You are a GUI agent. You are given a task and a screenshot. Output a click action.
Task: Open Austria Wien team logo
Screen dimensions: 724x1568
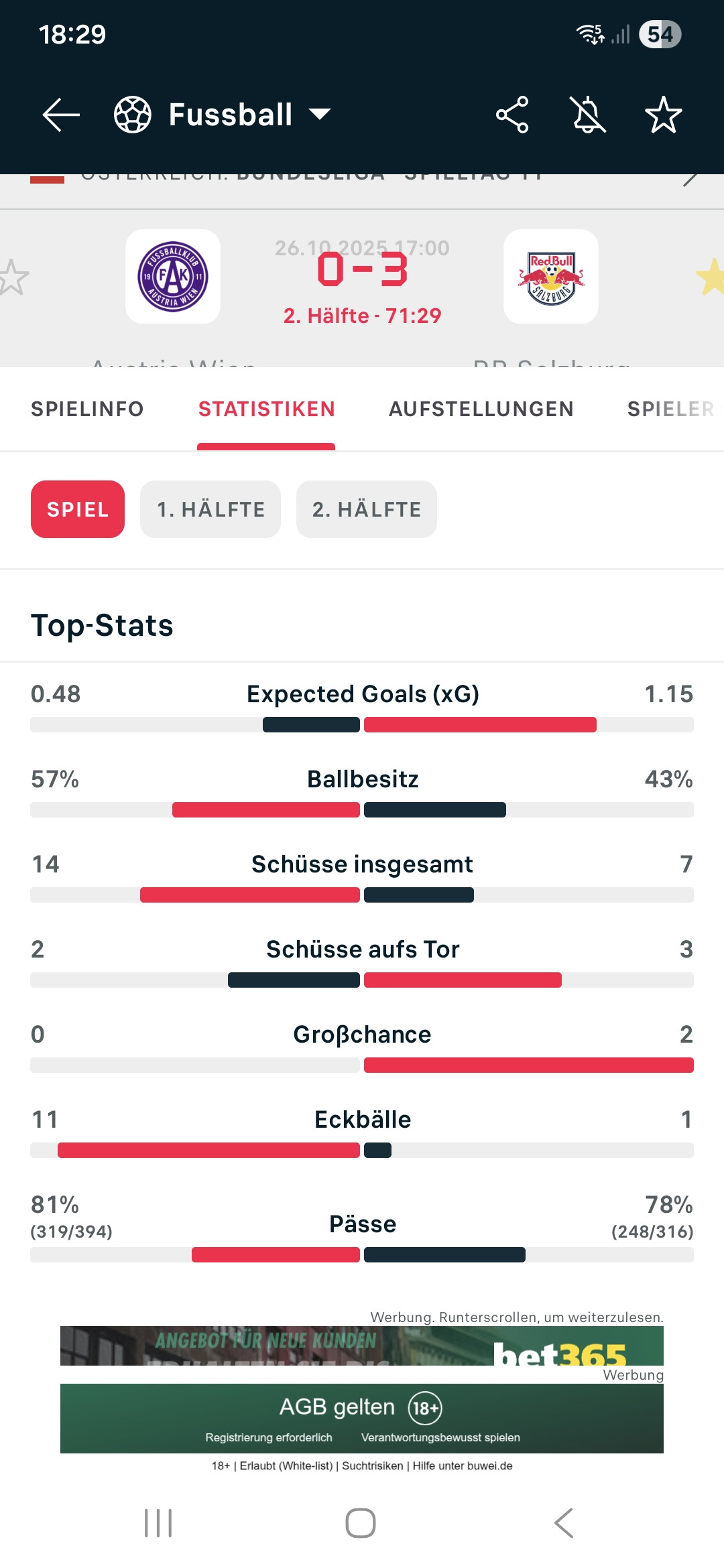pyautogui.click(x=173, y=277)
